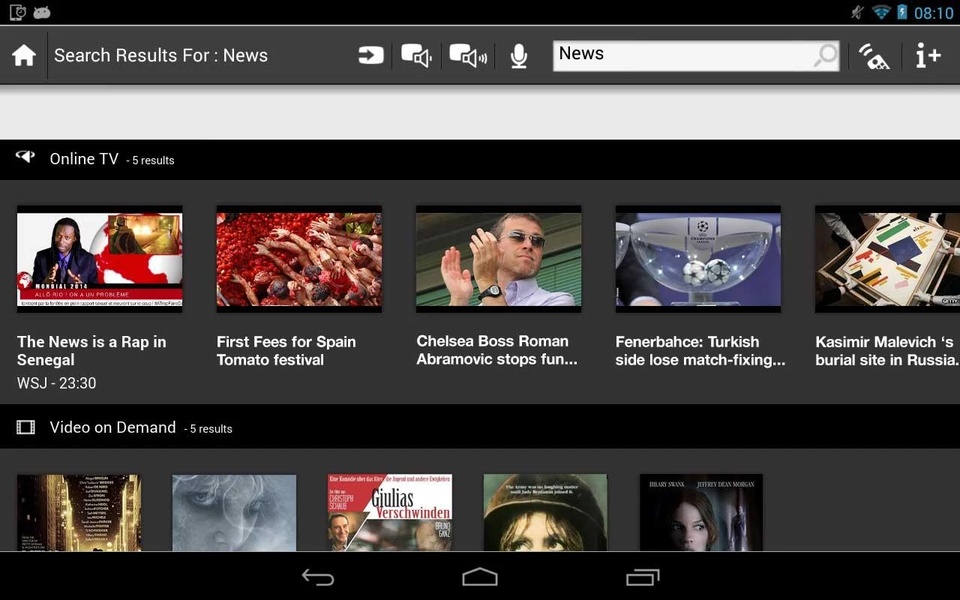Click the "Kasimir Malevich's burial site" title
Viewport: 960px width, 600px height.
(x=887, y=351)
